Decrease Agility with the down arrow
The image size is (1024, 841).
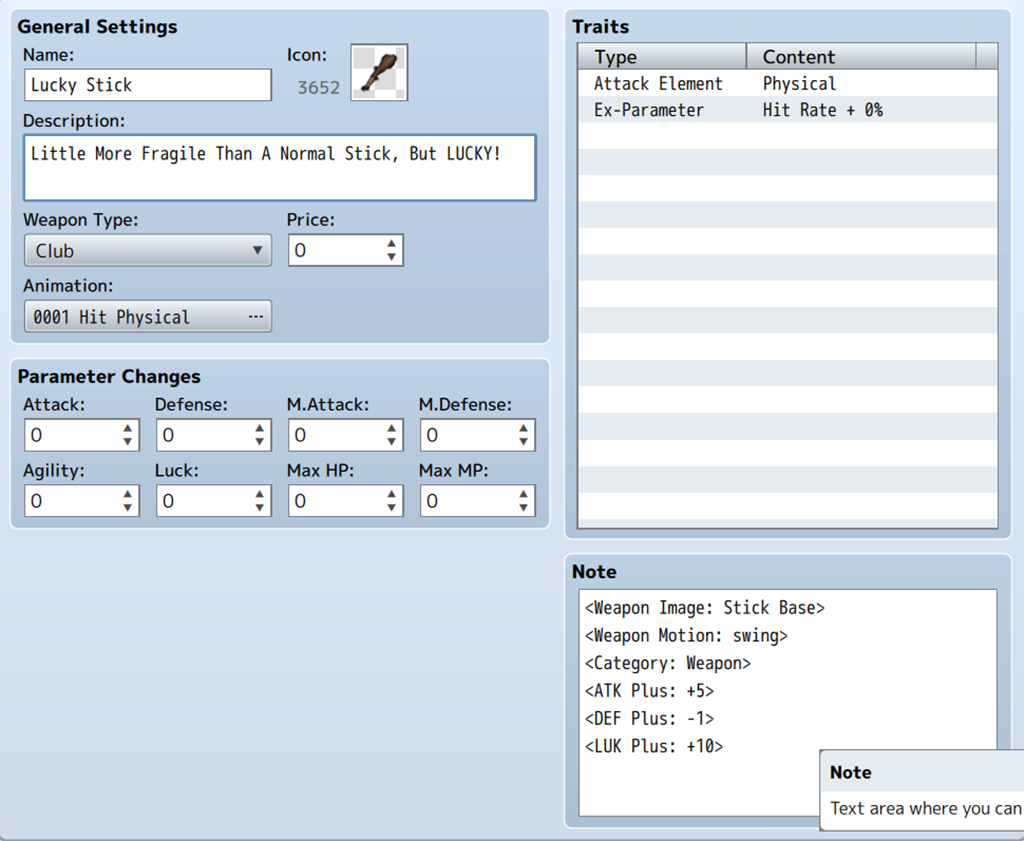(x=128, y=508)
